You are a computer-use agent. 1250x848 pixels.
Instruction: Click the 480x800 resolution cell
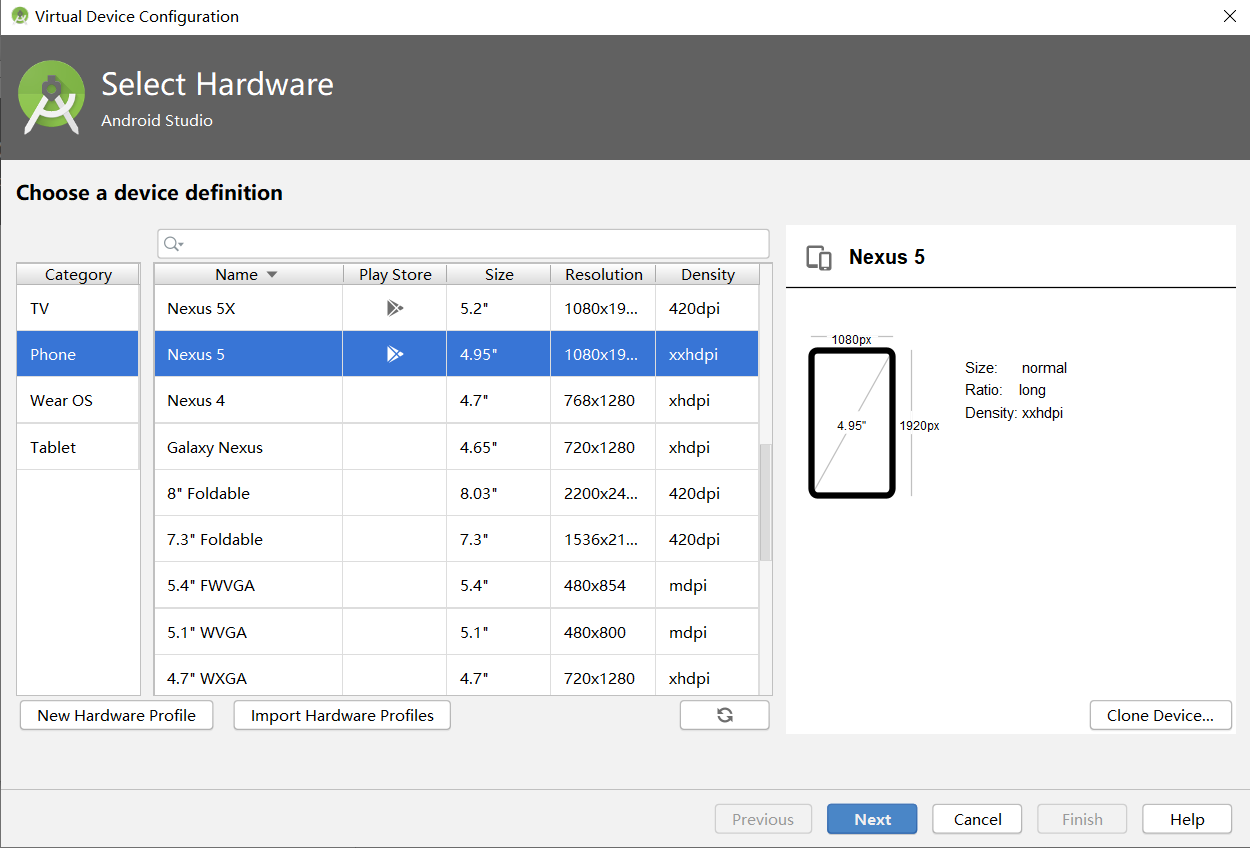tap(603, 632)
